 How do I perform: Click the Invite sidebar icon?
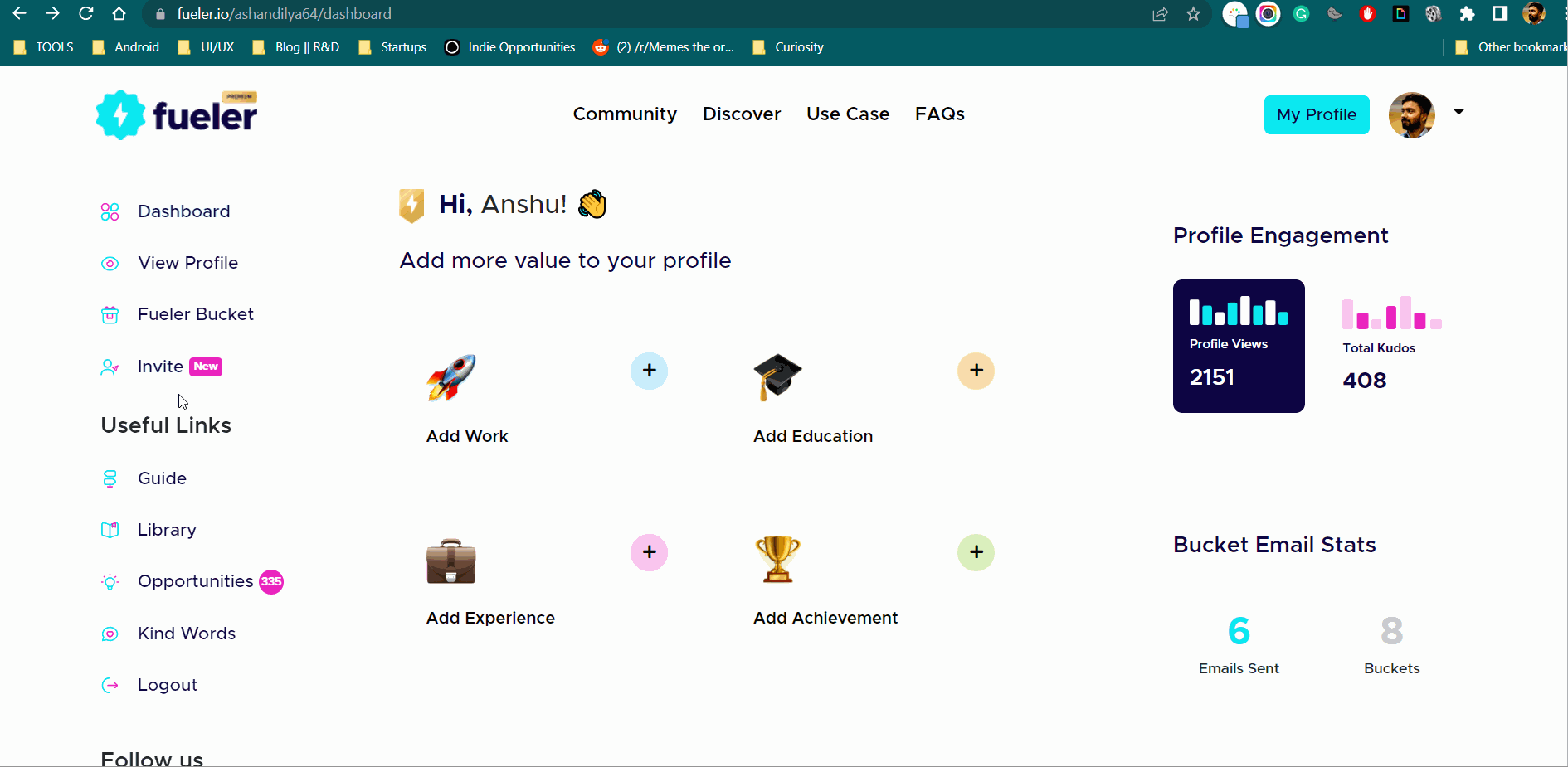coord(110,367)
